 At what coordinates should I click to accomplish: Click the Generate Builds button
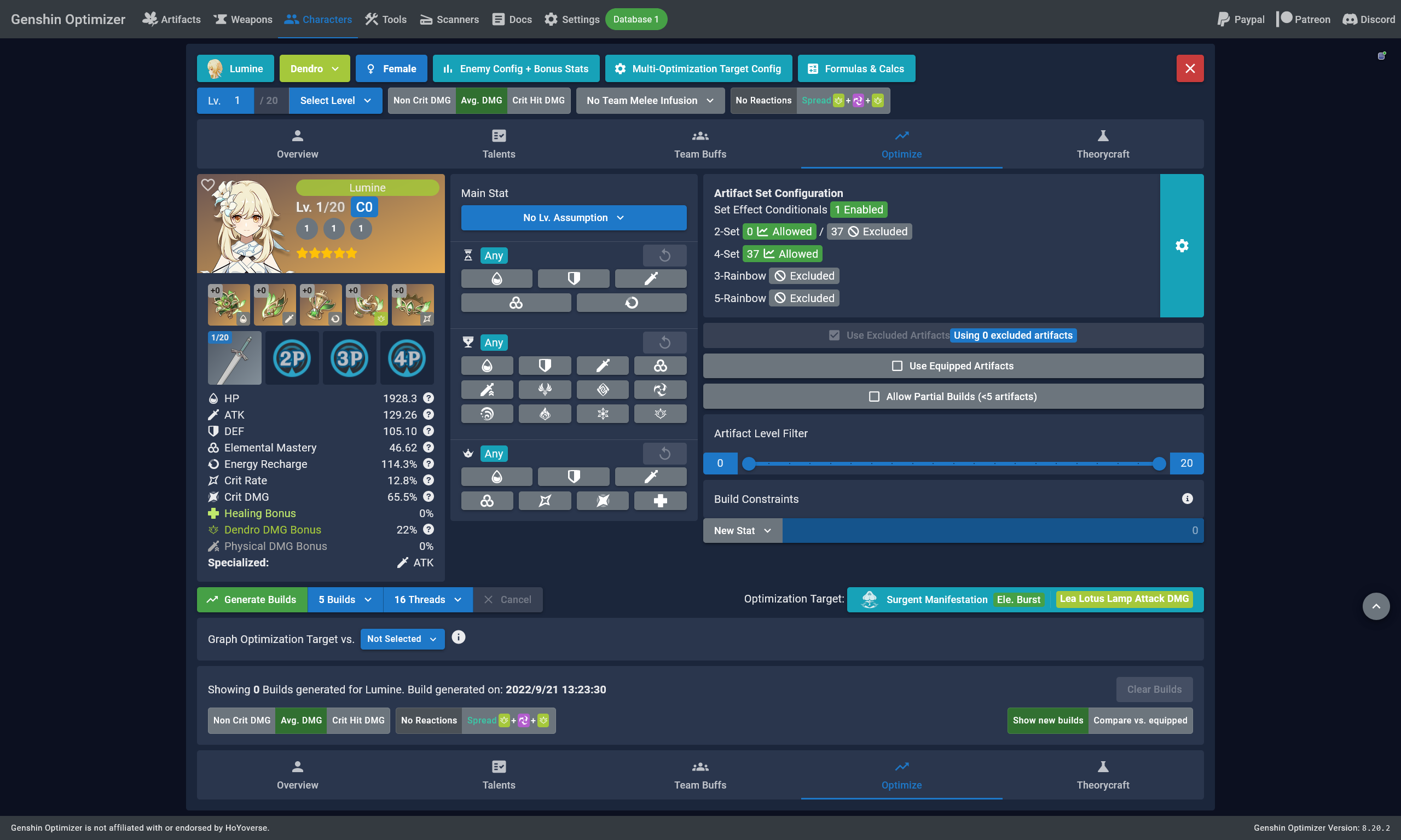tap(252, 599)
